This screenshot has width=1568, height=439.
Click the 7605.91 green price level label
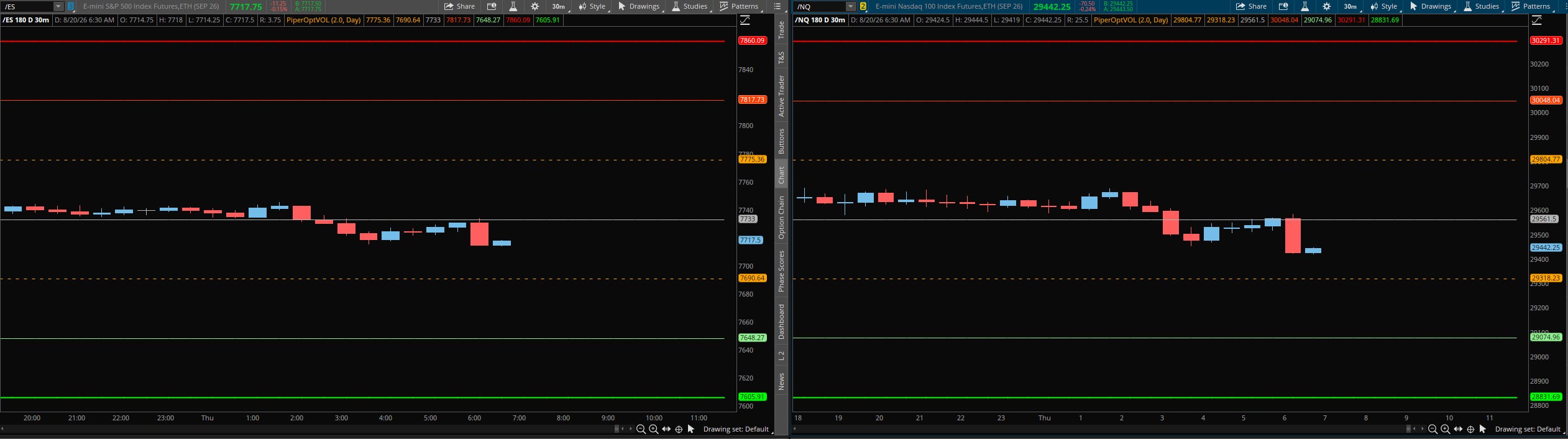pyautogui.click(x=752, y=397)
